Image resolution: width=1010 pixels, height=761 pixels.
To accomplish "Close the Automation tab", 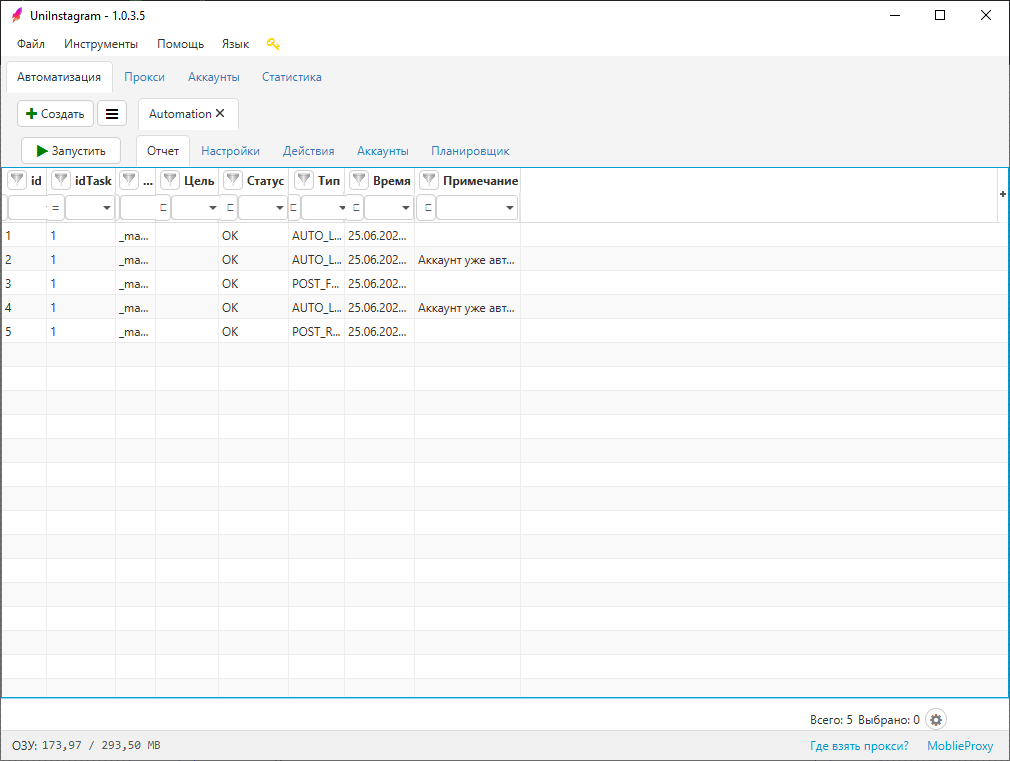I will pyautogui.click(x=220, y=114).
